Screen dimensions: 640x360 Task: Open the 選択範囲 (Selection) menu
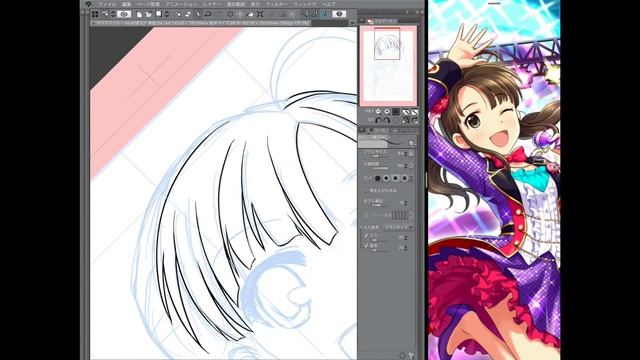(x=236, y=4)
